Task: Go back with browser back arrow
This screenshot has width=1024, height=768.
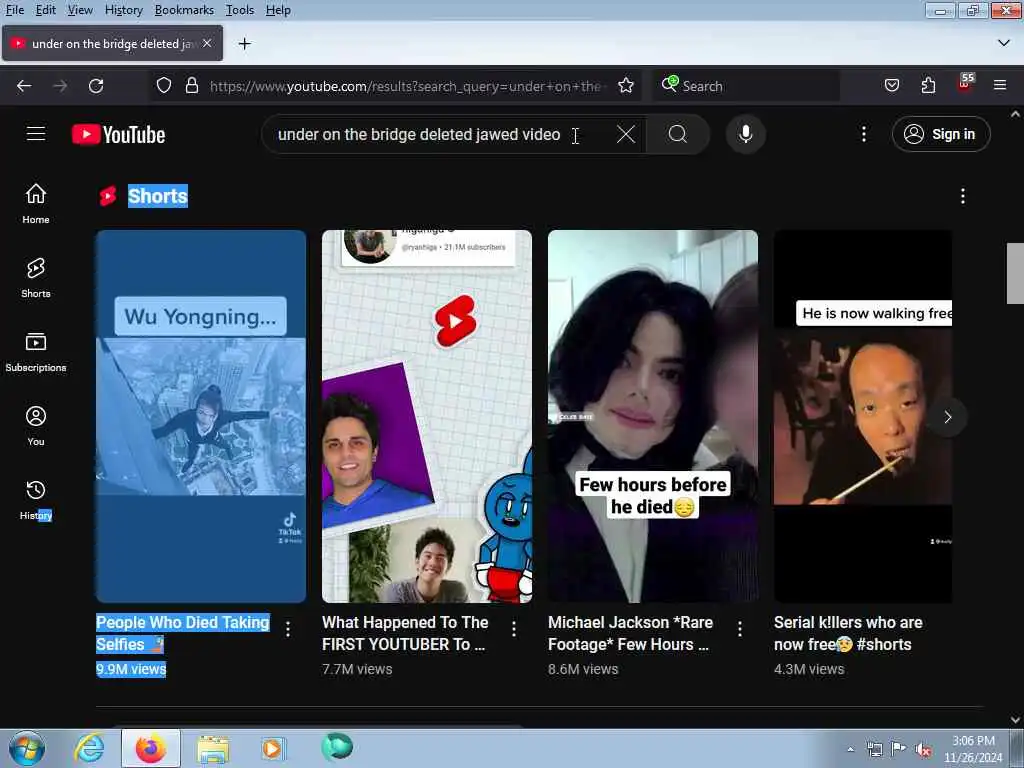Action: (24, 86)
